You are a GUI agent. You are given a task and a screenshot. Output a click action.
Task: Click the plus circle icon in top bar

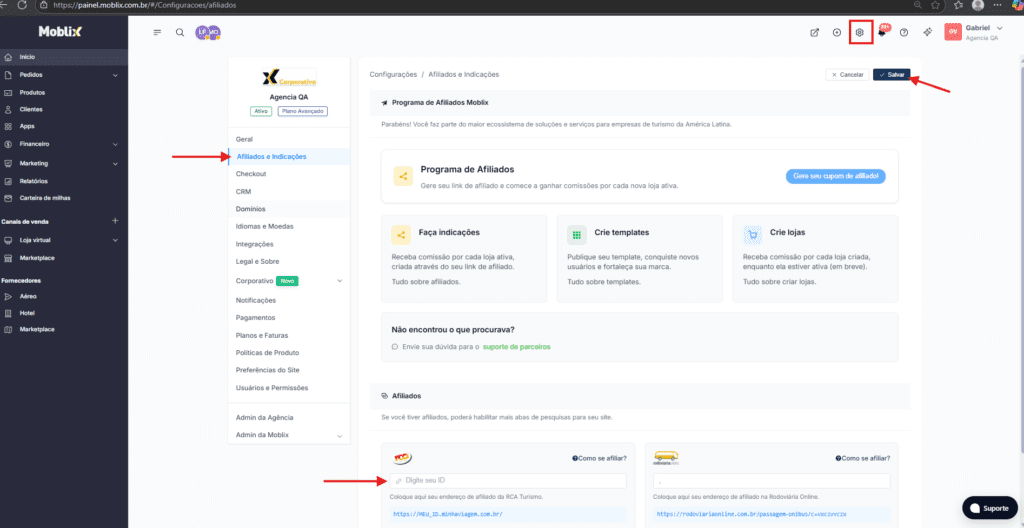pyautogui.click(x=837, y=32)
